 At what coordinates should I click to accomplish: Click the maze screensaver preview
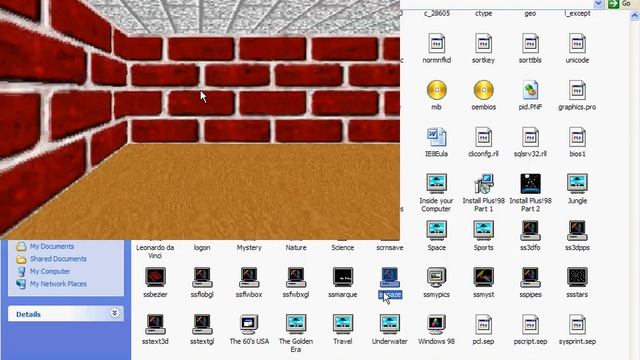click(x=200, y=120)
